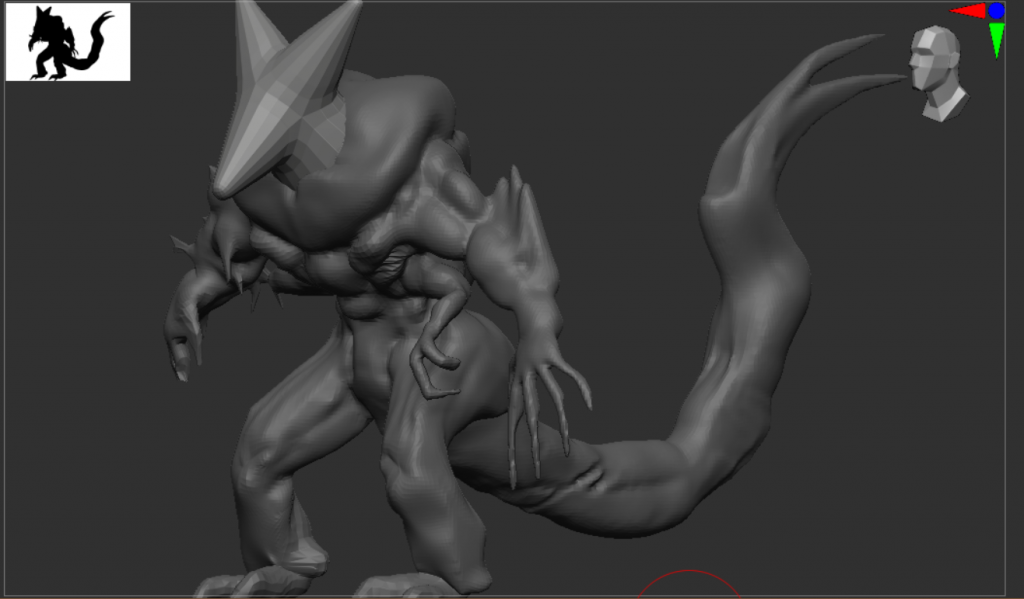The height and width of the screenshot is (599, 1024).
Task: Click the green Y axis cone
Action: tap(997, 40)
